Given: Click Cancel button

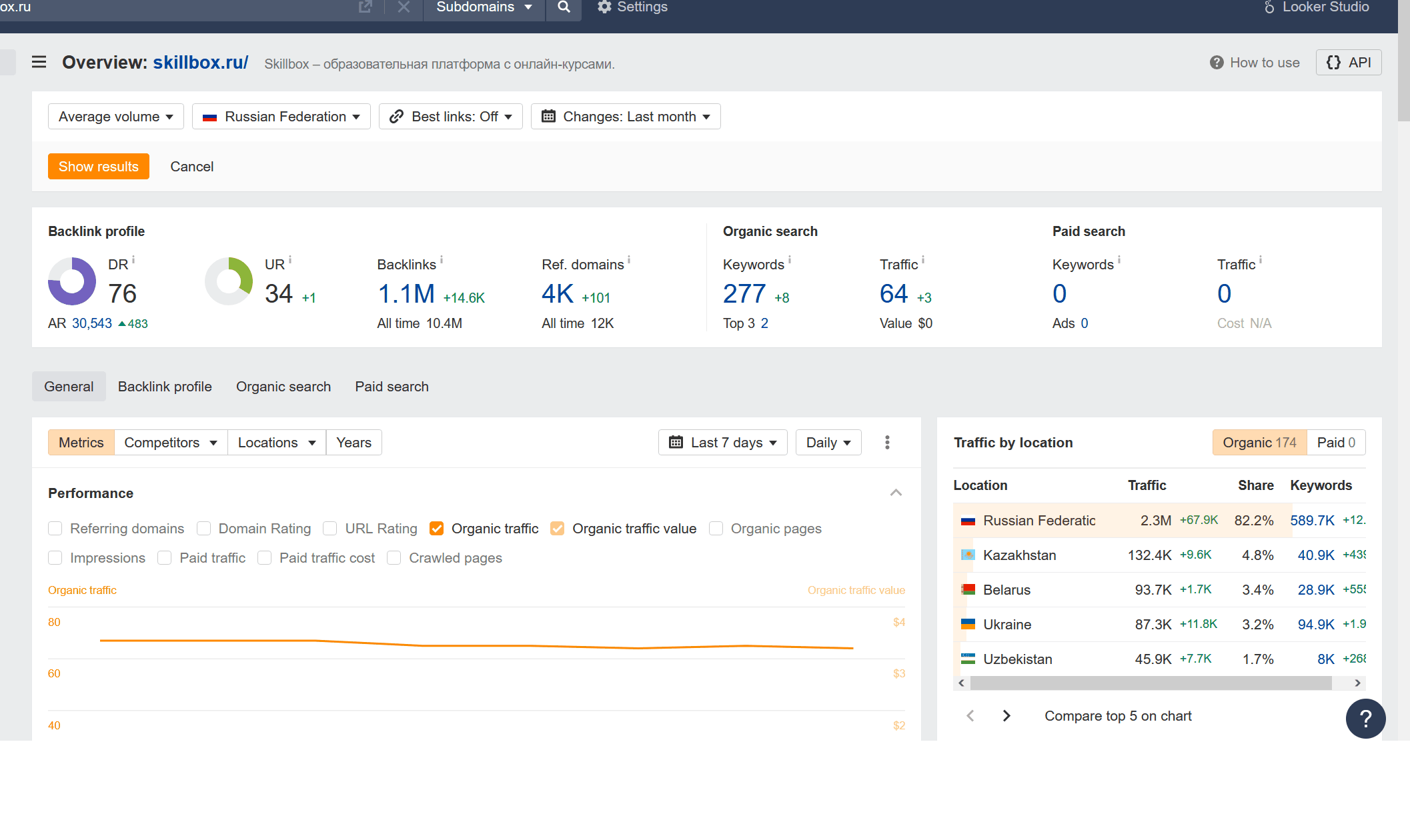Looking at the screenshot, I should click(x=192, y=167).
